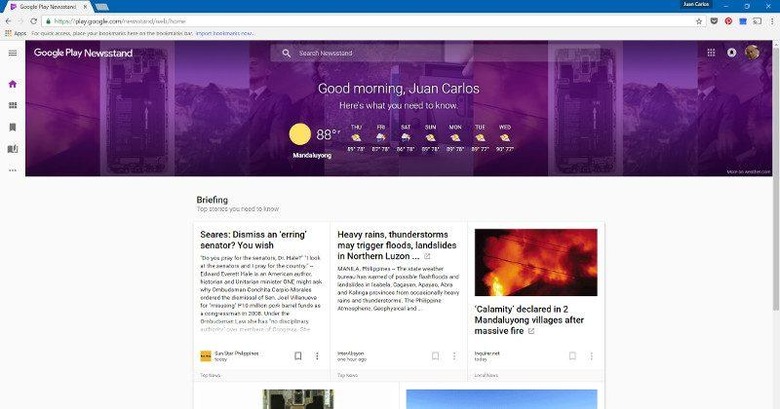This screenshot has width=780, height=409.
Task: Click 'Top News' tag under Seares article
Action: 210,375
